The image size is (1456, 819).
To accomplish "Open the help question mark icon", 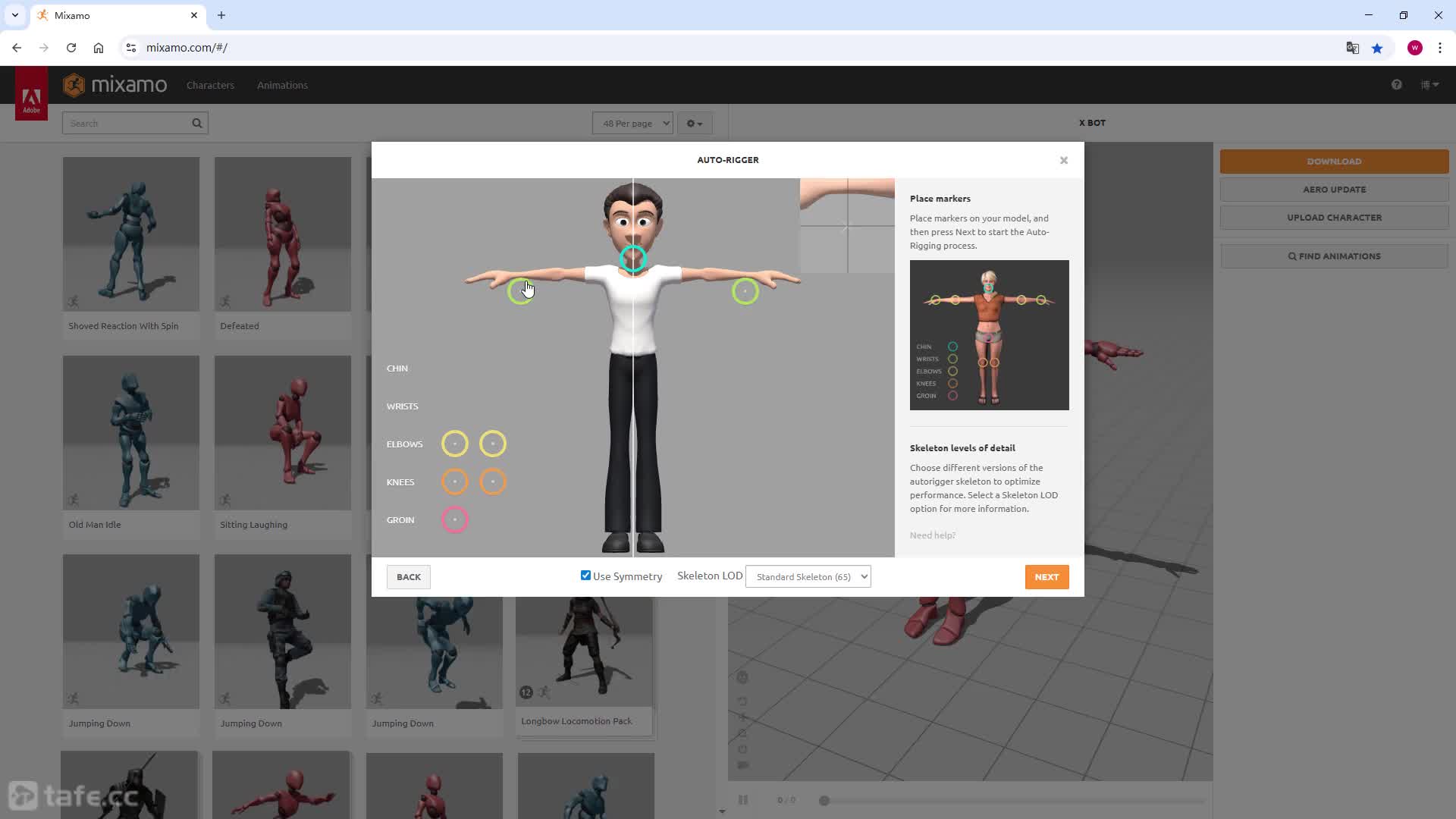I will coord(1397,85).
